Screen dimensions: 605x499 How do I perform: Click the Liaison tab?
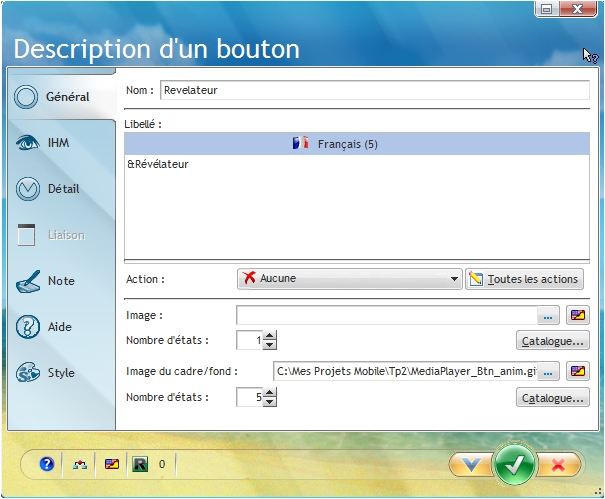62,235
